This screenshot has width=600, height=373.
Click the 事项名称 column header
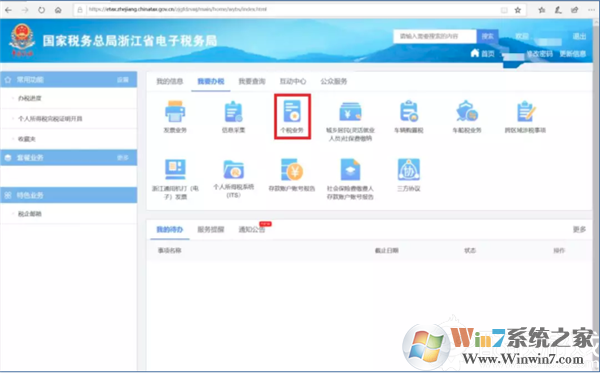(x=170, y=251)
